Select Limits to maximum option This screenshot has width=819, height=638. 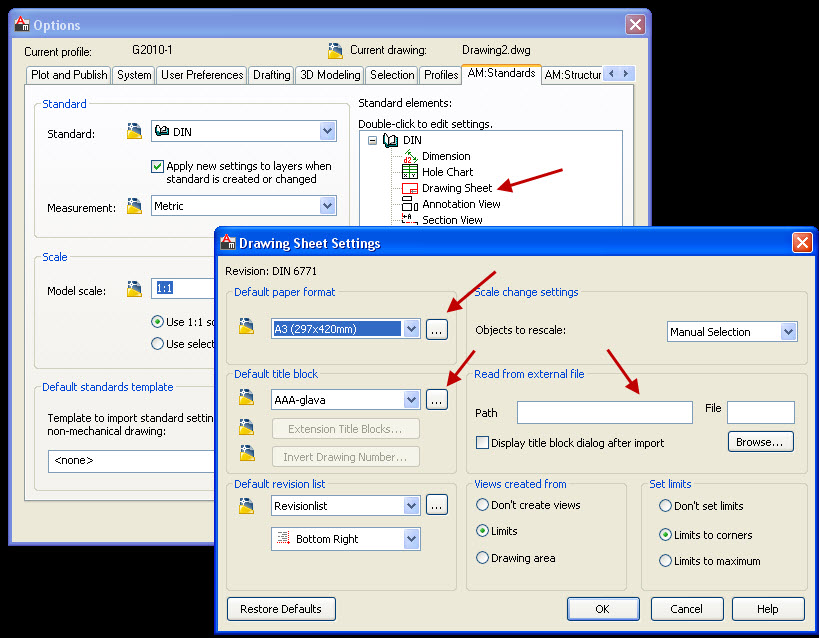(665, 561)
